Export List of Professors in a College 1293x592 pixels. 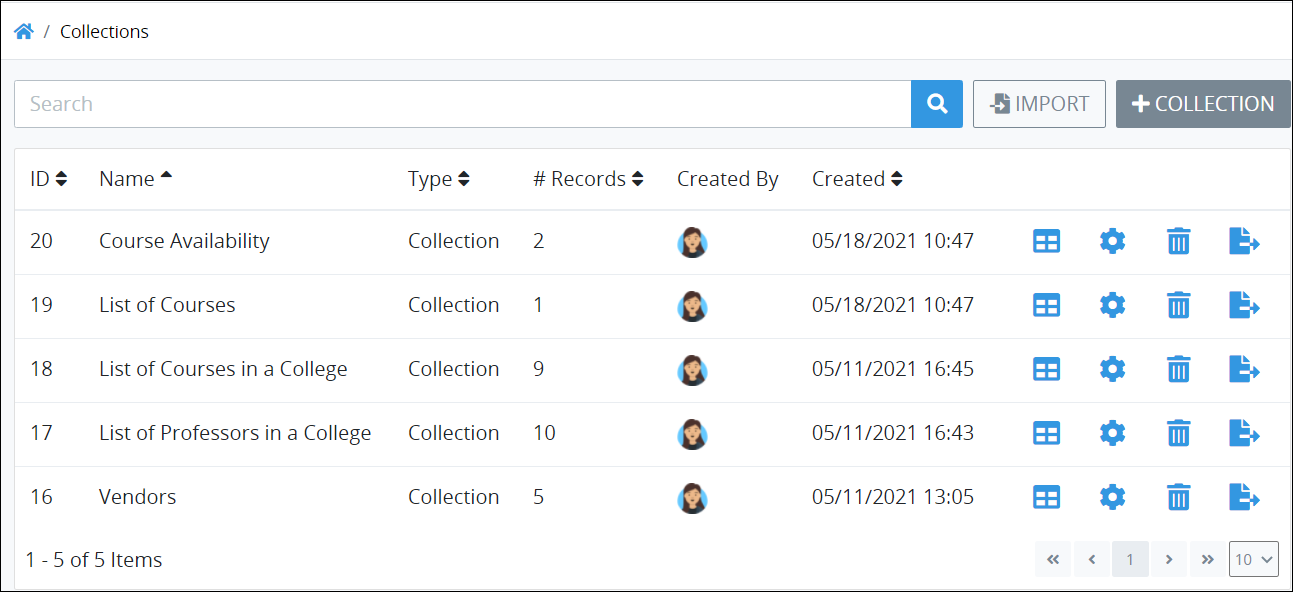click(x=1244, y=433)
